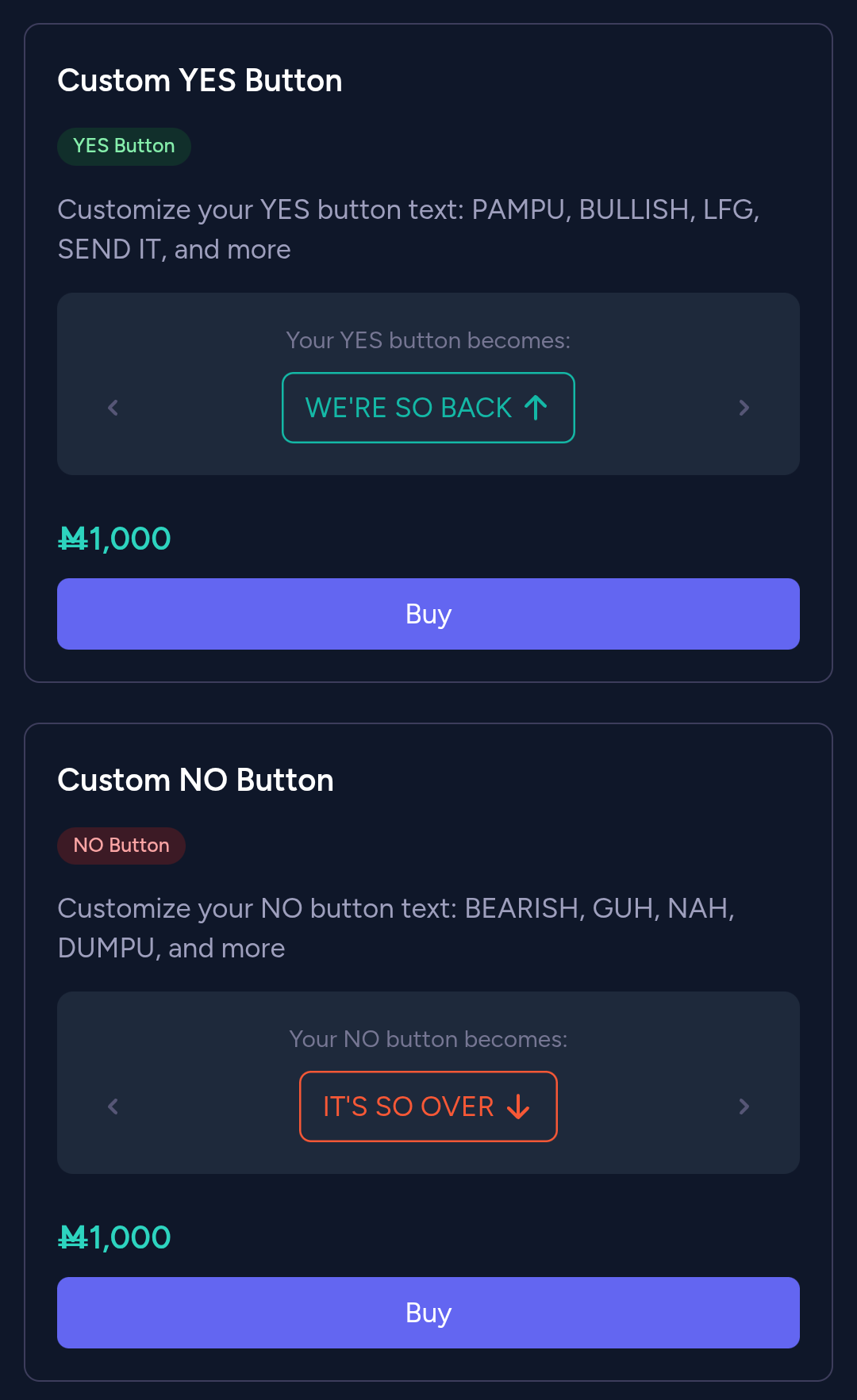Click the WE'RE SO BACK preview button
The width and height of the screenshot is (857, 1400).
409,408
